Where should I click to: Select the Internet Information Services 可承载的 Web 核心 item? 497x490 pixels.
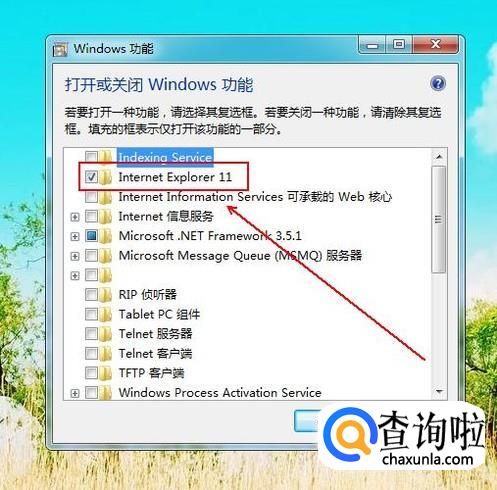click(x=255, y=197)
